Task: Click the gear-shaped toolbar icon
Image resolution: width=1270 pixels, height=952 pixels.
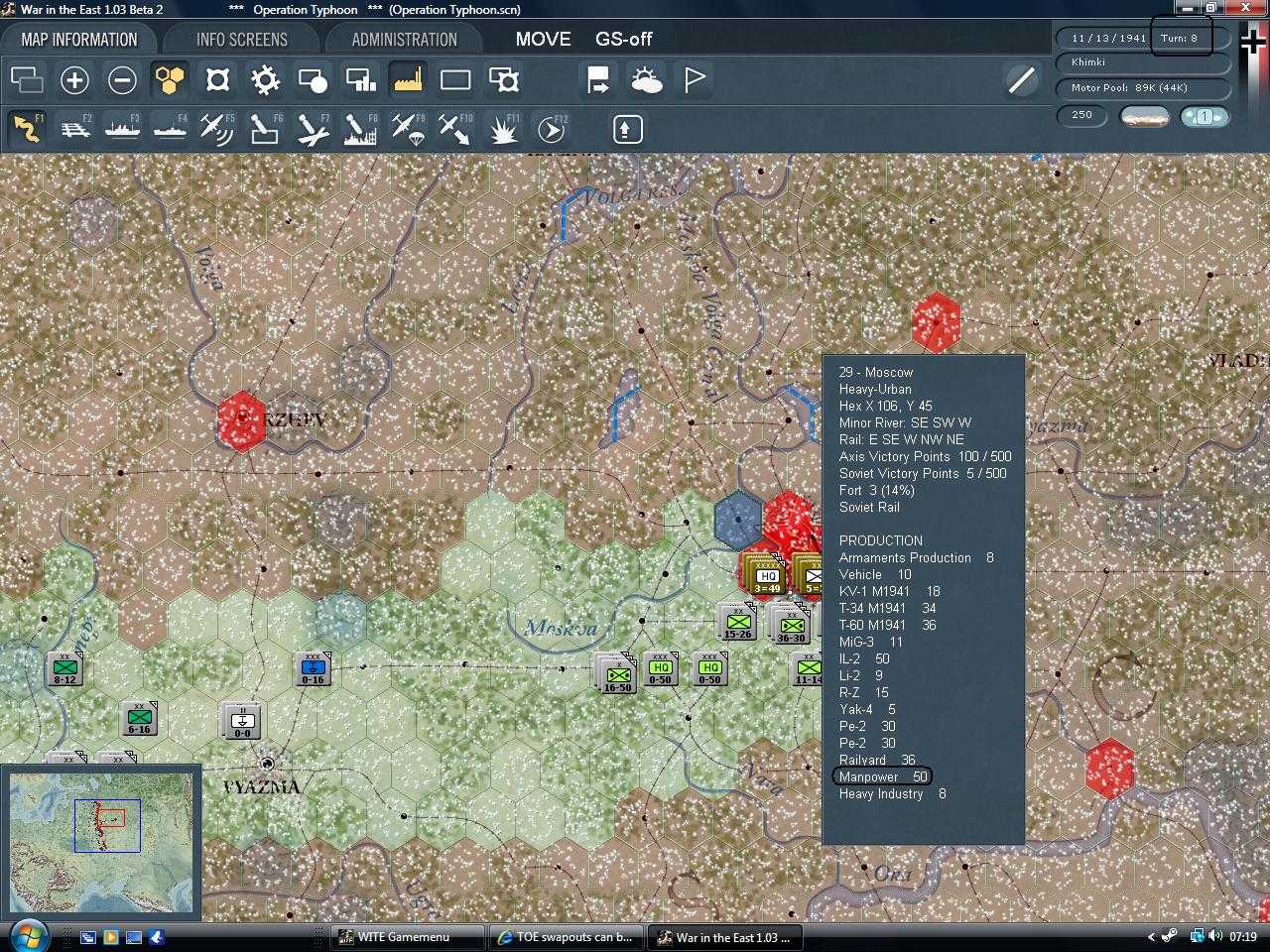Action: (265, 79)
